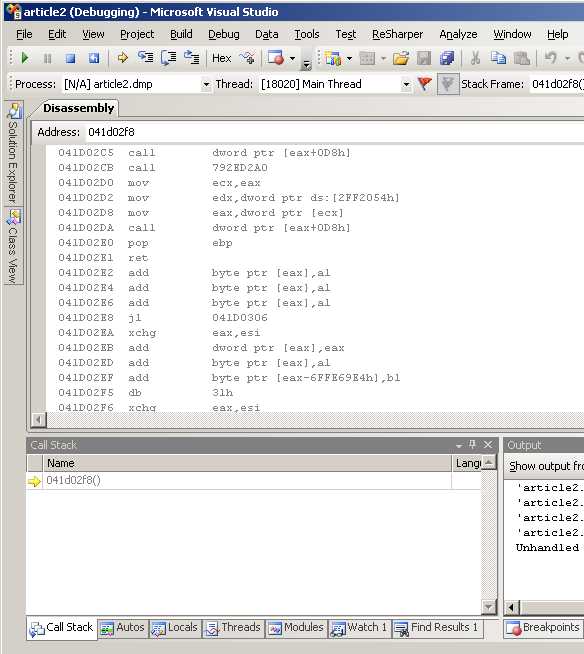Click the Cut scissors icon
Viewport: 584px width, 654px height.
click(475, 58)
